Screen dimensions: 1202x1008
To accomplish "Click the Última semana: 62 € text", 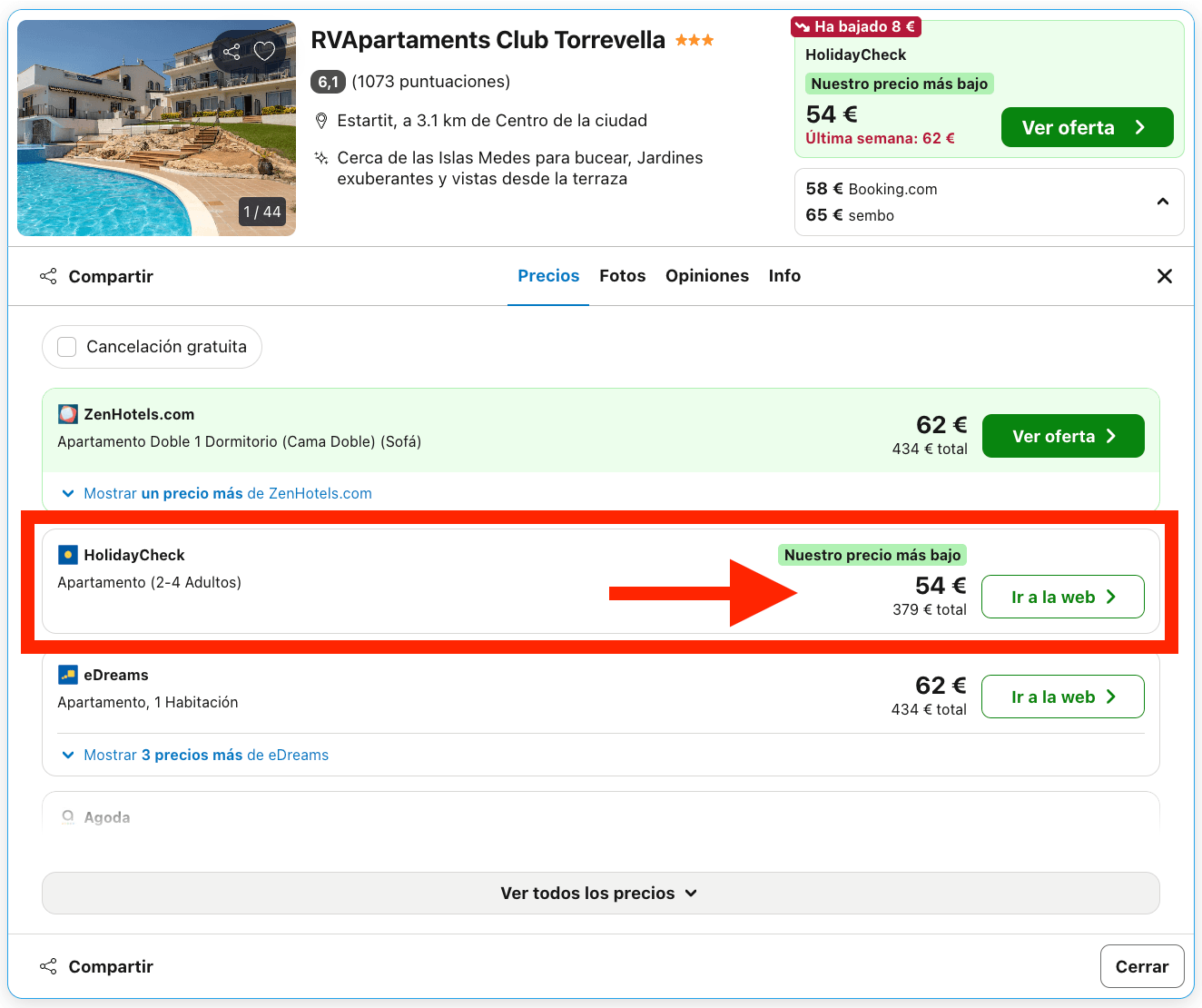I will tap(880, 138).
